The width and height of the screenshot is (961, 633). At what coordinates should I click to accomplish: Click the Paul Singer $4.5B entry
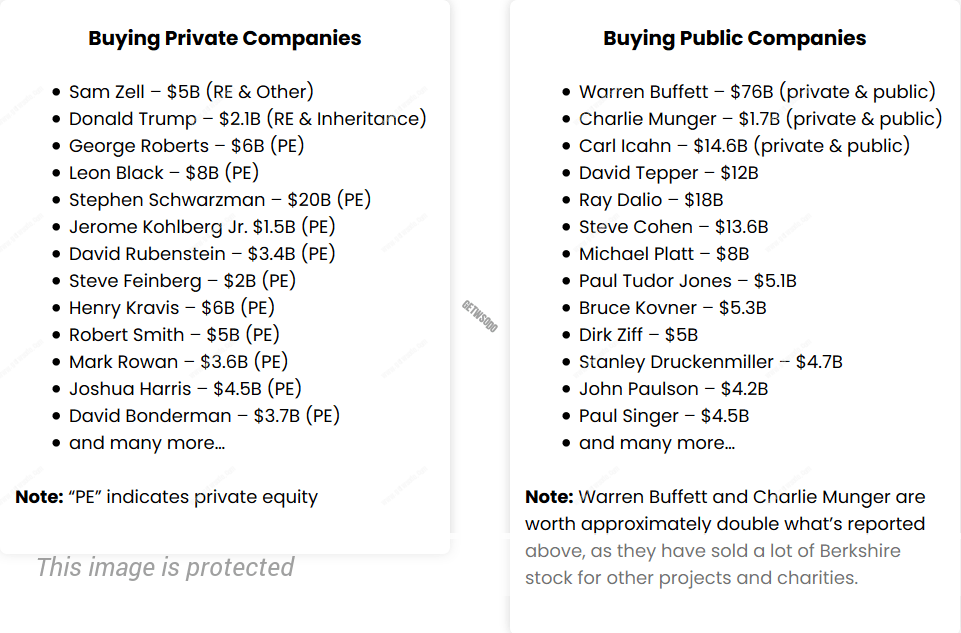click(664, 416)
